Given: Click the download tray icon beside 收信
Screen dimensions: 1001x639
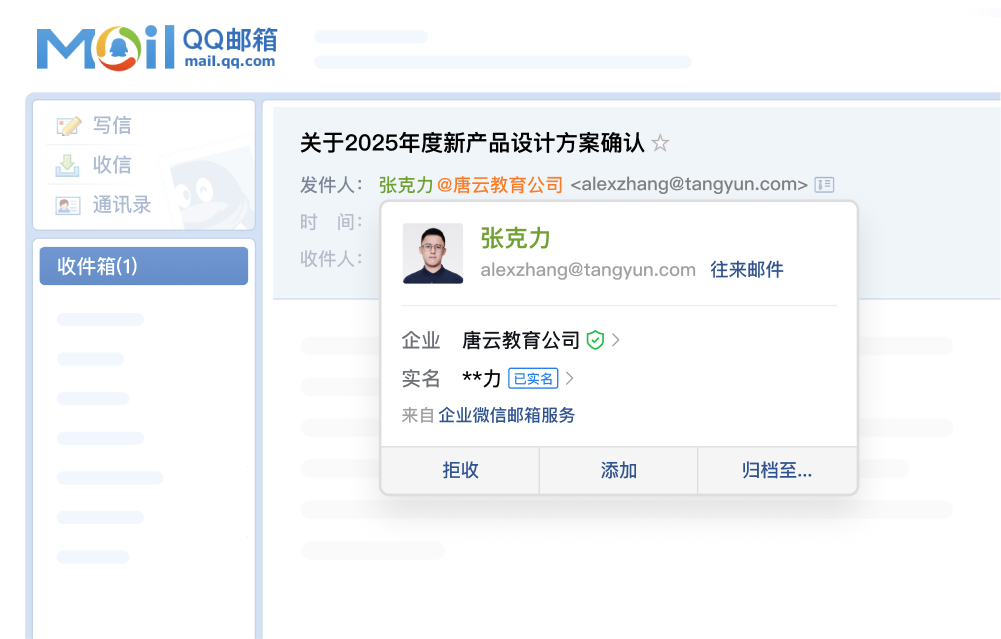Looking at the screenshot, I should 68,165.
